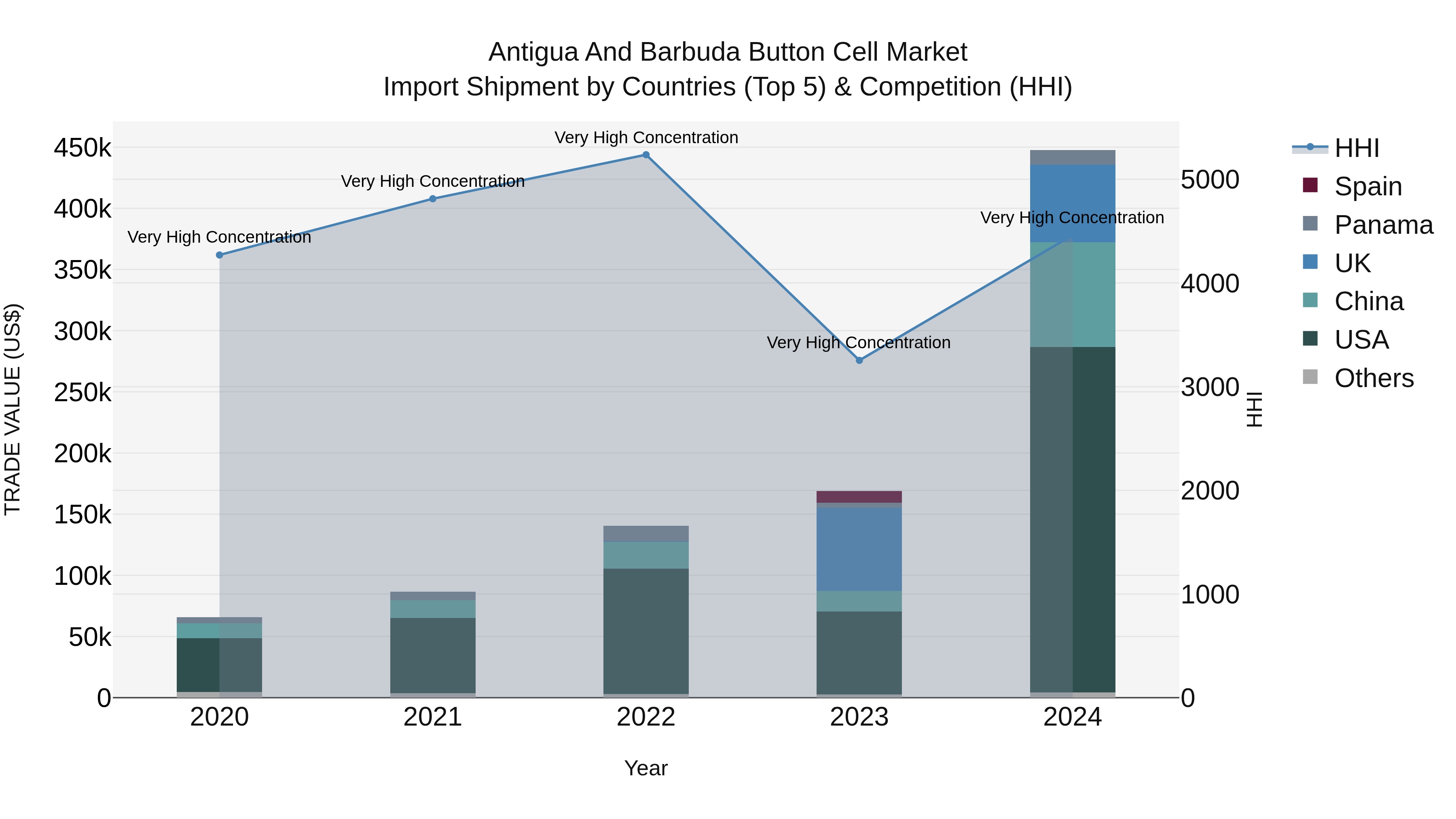Viewport: 1456px width, 819px height.
Task: Click the USA segment of 2020 bar
Action: (219, 665)
